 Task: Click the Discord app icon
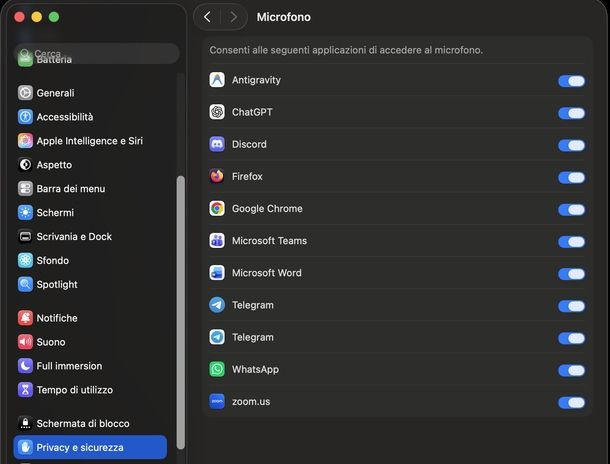pyautogui.click(x=217, y=144)
